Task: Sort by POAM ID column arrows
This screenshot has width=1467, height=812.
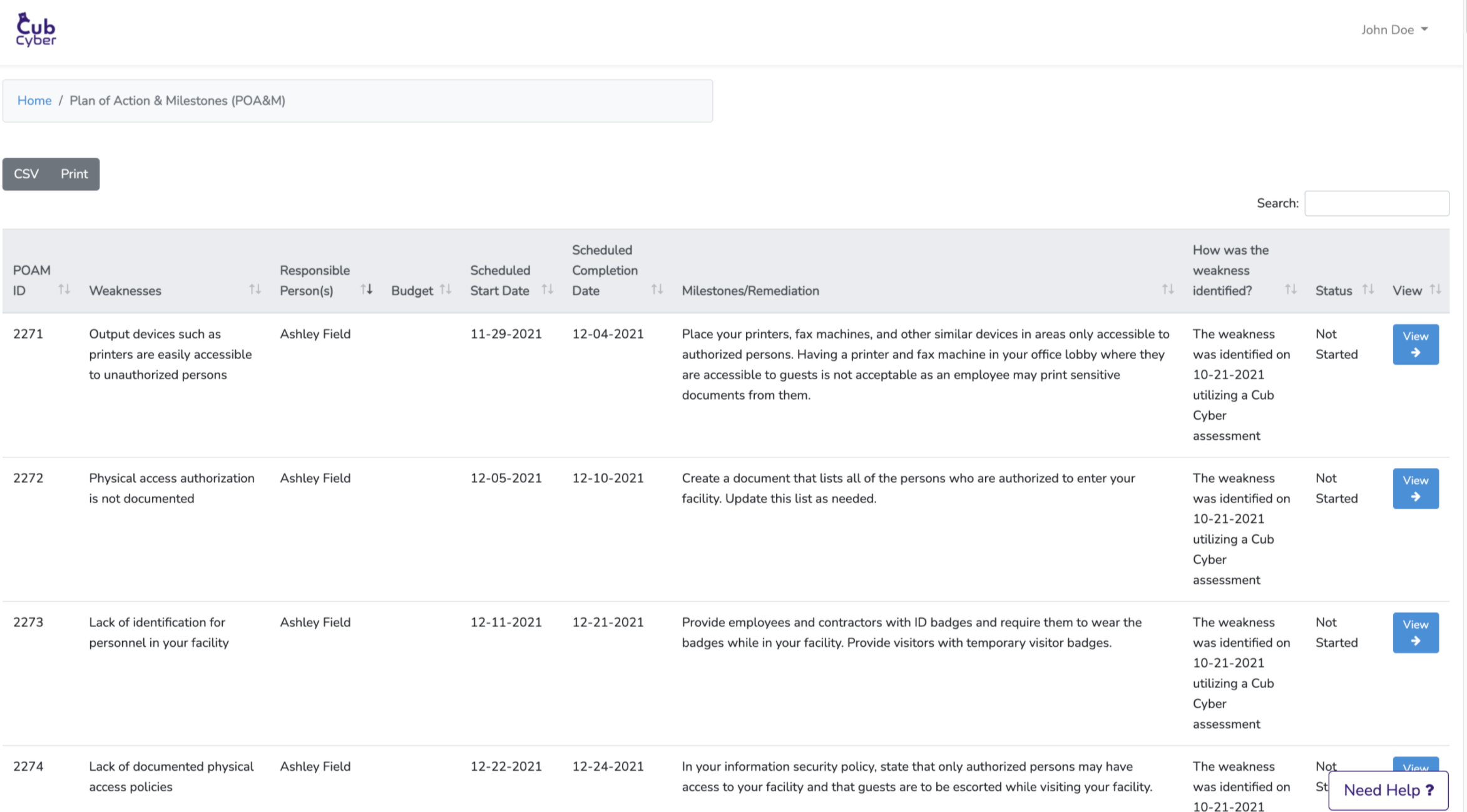Action: point(64,289)
